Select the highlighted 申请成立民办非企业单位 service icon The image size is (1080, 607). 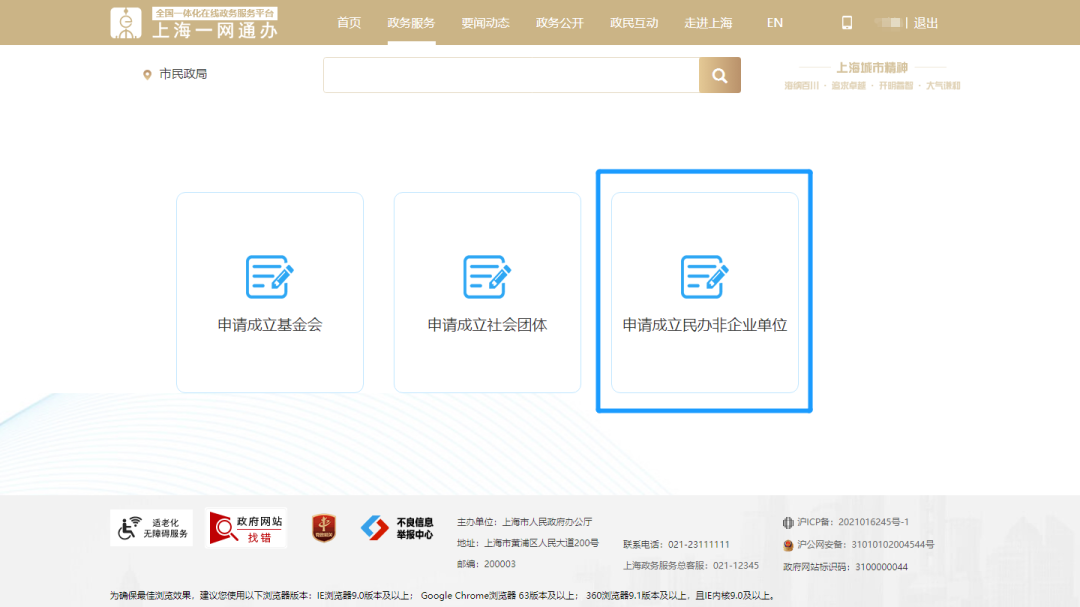704,278
